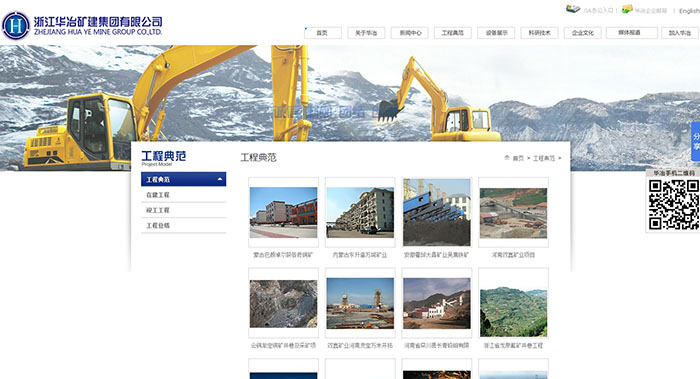Click the 河南 mining project caption

coord(513,255)
